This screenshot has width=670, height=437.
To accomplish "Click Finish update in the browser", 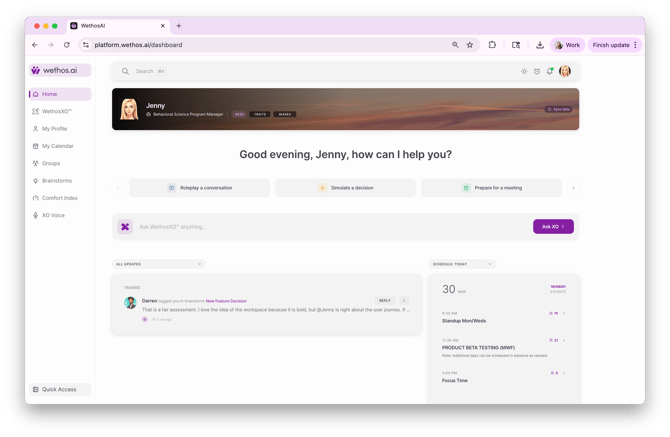I will coord(611,45).
